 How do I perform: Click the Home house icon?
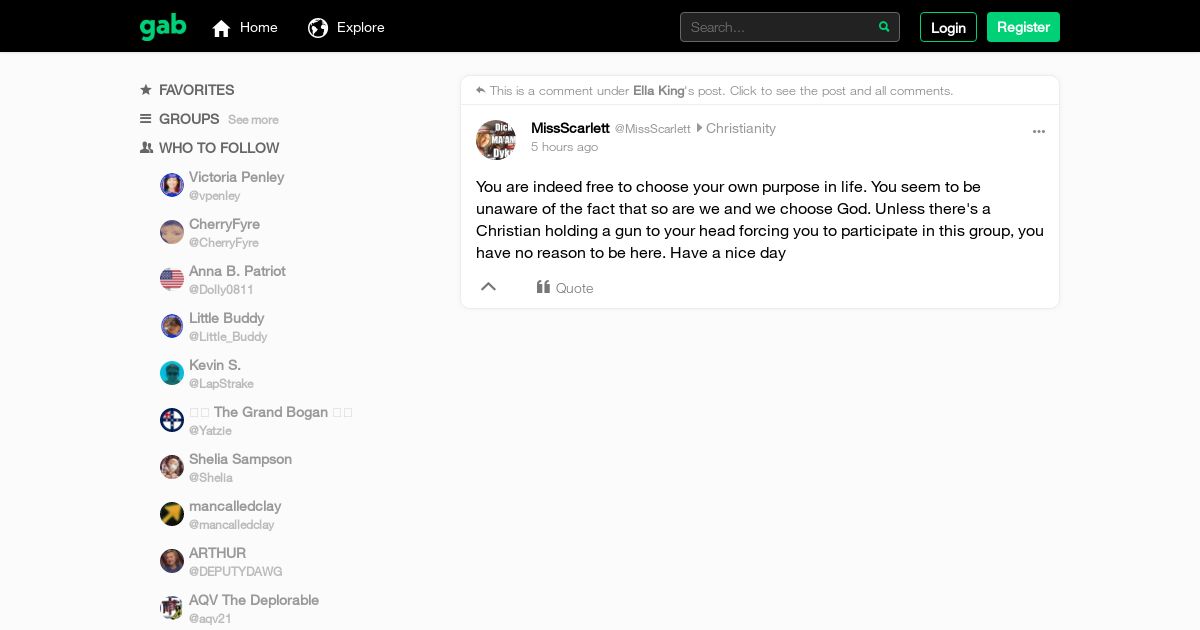pyautogui.click(x=222, y=28)
